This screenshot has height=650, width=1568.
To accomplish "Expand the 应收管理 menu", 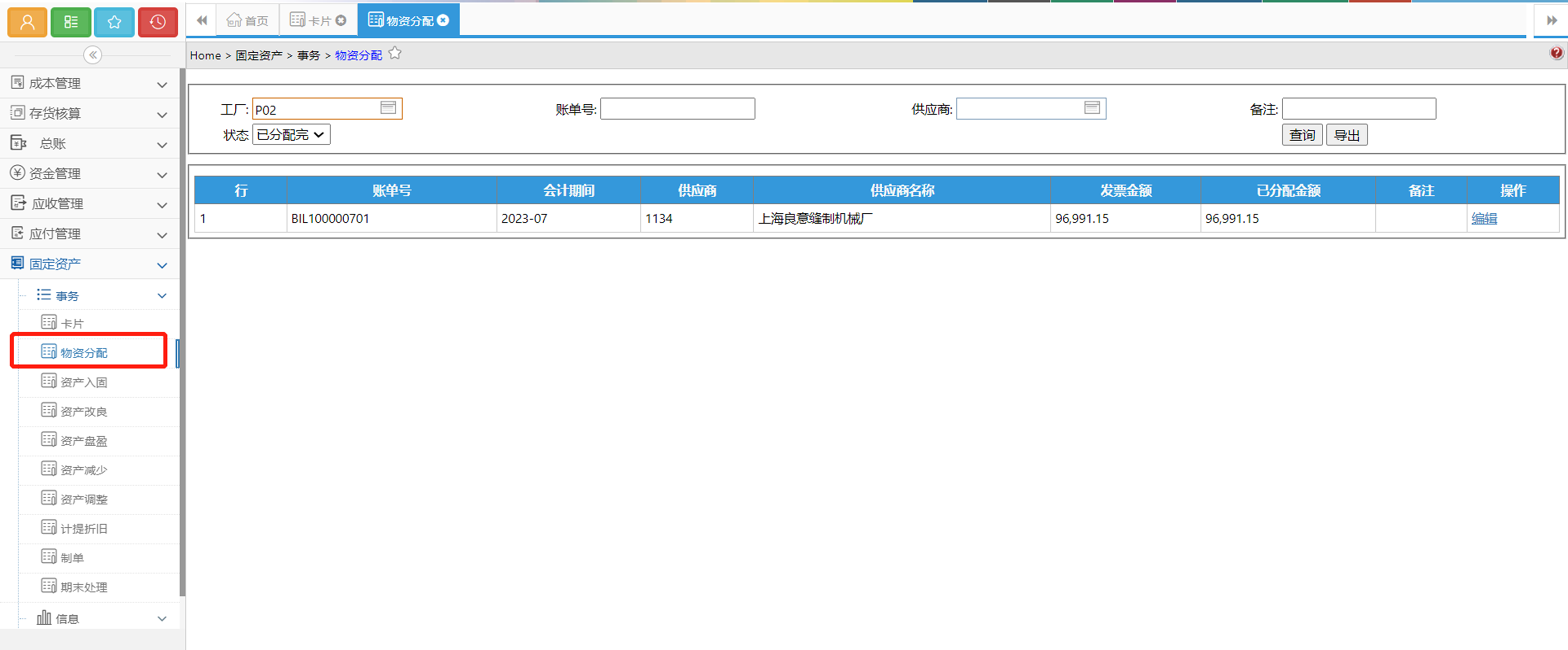I will pos(89,203).
